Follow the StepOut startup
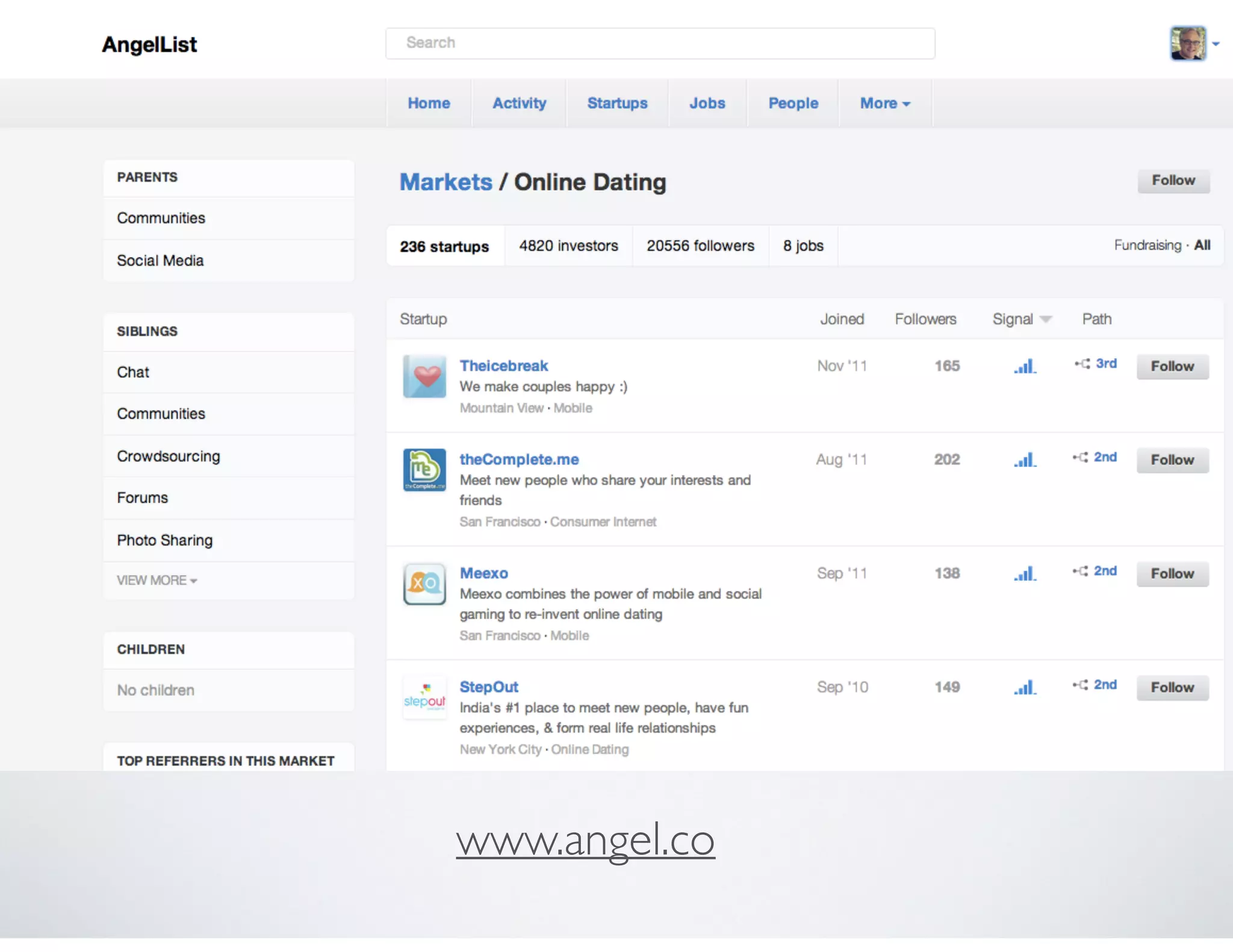The image size is (1233, 952). coord(1172,688)
